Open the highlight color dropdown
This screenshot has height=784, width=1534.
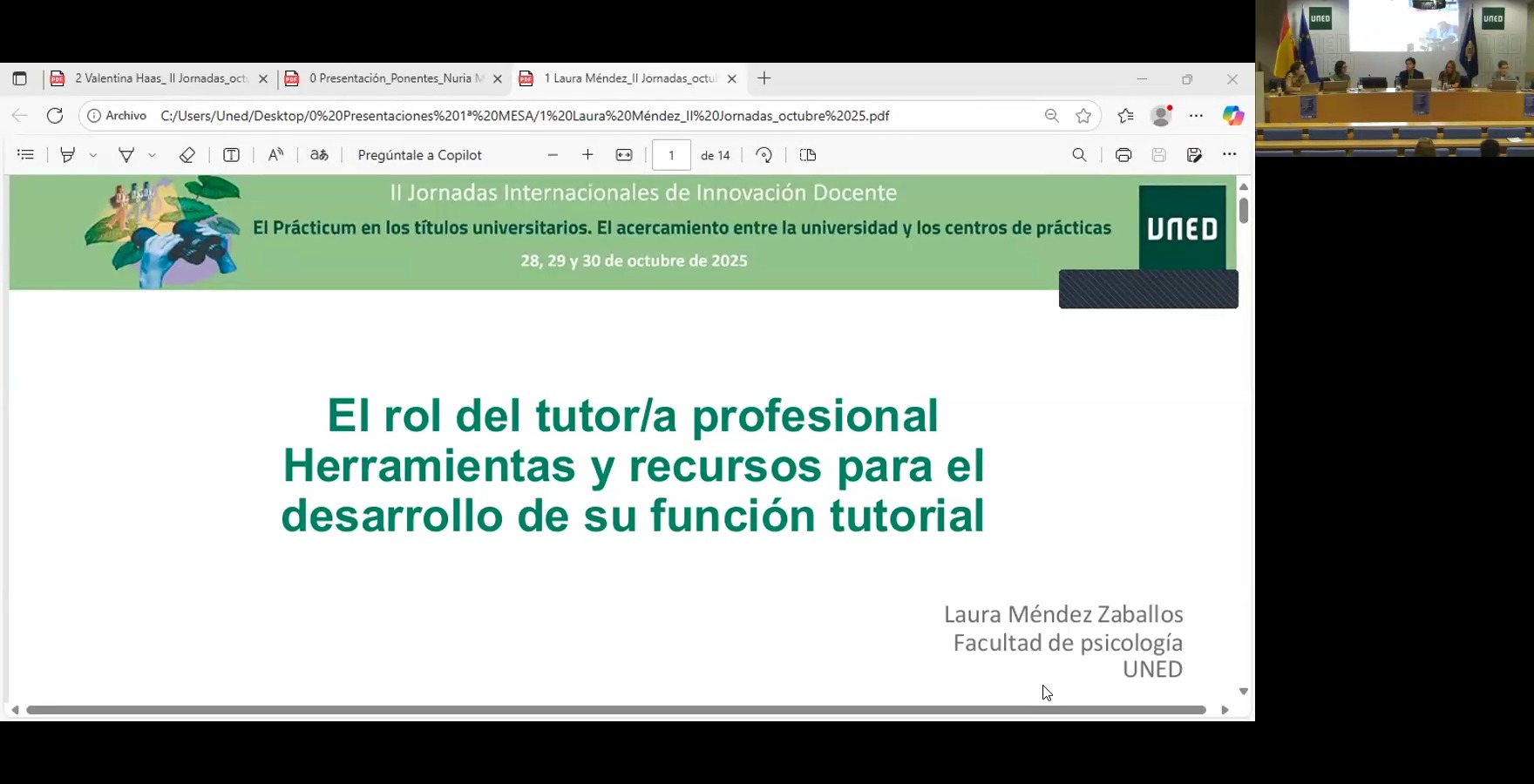(x=92, y=154)
